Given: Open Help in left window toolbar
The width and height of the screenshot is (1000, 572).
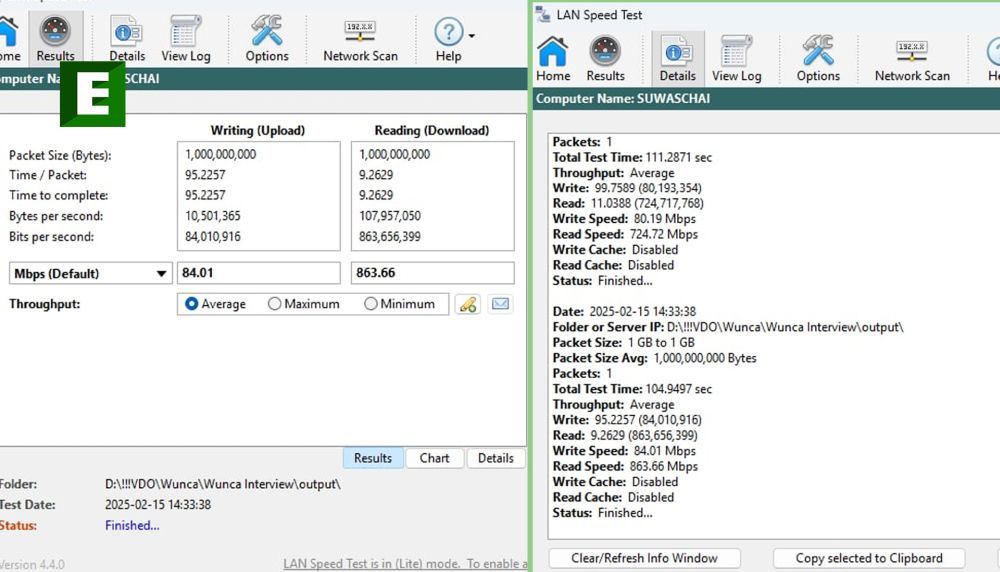Looking at the screenshot, I should (x=448, y=38).
